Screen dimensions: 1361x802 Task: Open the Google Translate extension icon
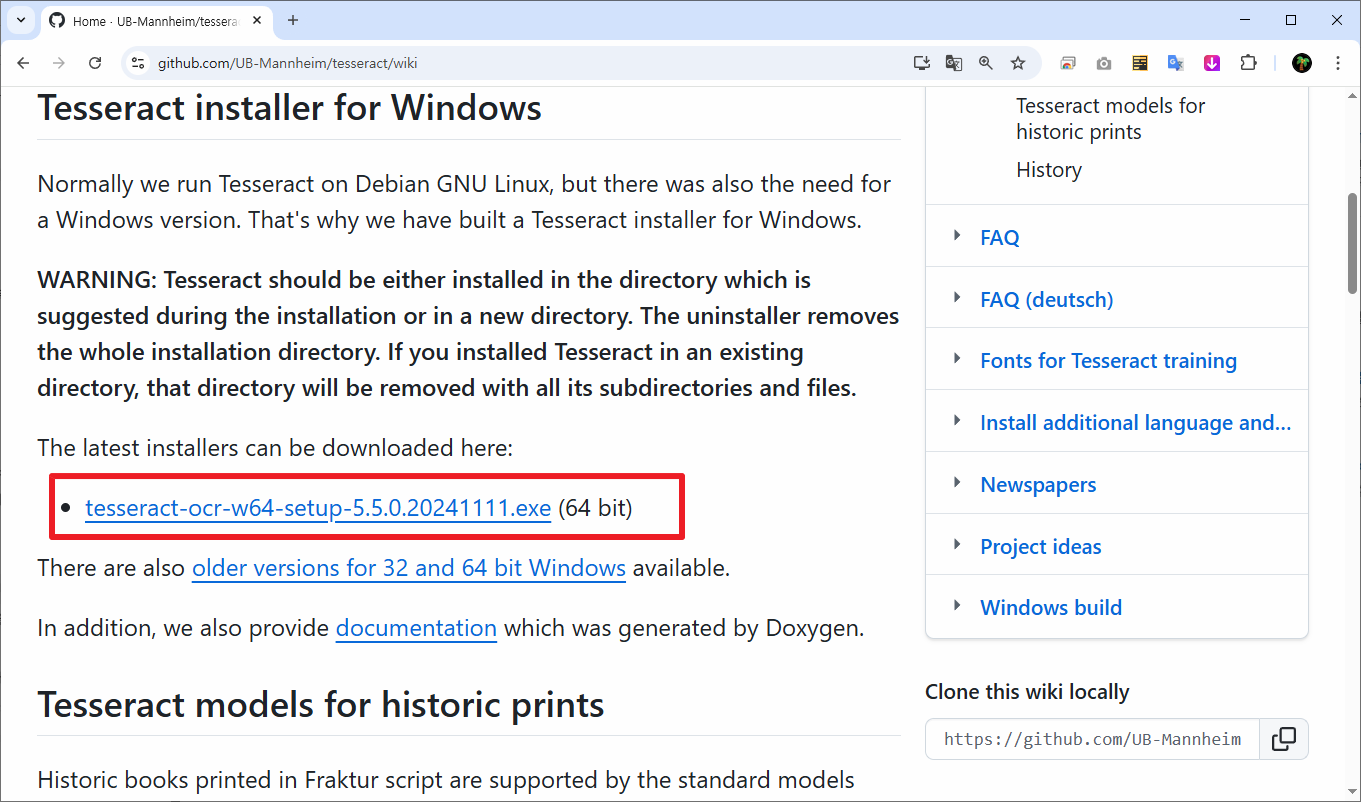click(1176, 63)
